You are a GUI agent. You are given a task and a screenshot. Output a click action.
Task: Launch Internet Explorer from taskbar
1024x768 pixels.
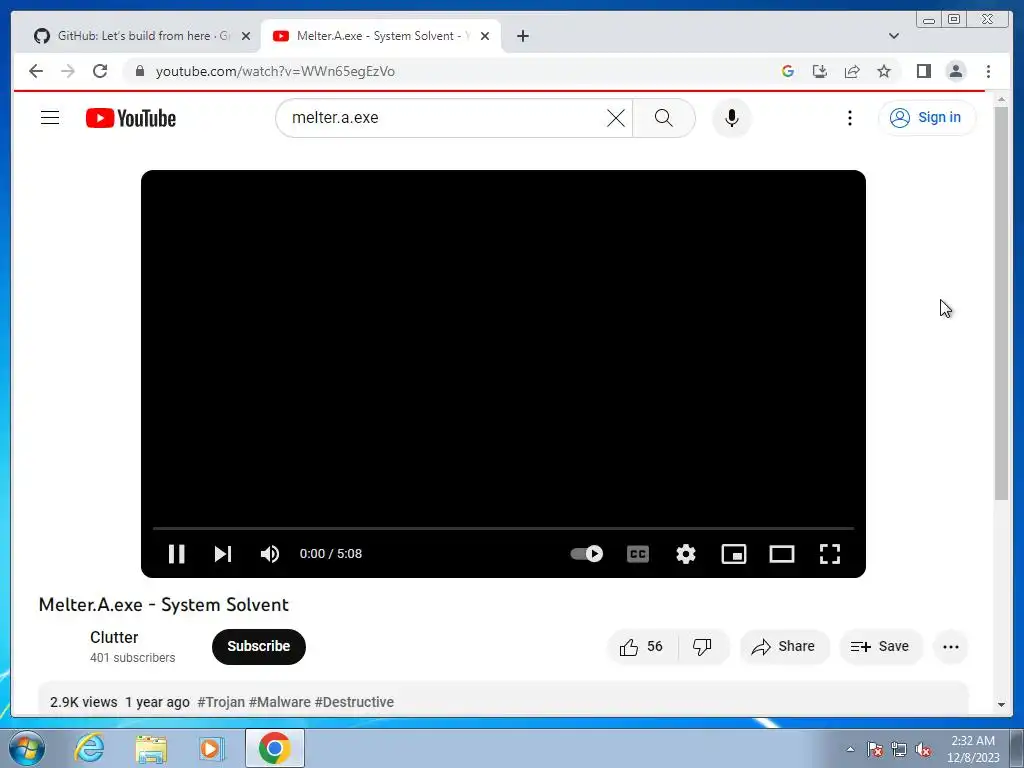tap(89, 748)
